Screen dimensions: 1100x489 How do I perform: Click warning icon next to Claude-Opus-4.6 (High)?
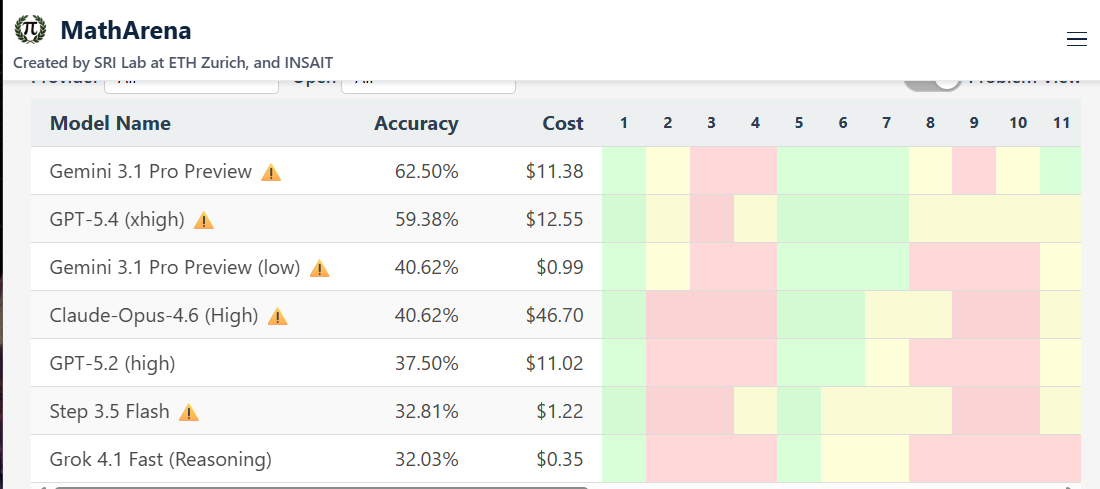[x=278, y=316]
